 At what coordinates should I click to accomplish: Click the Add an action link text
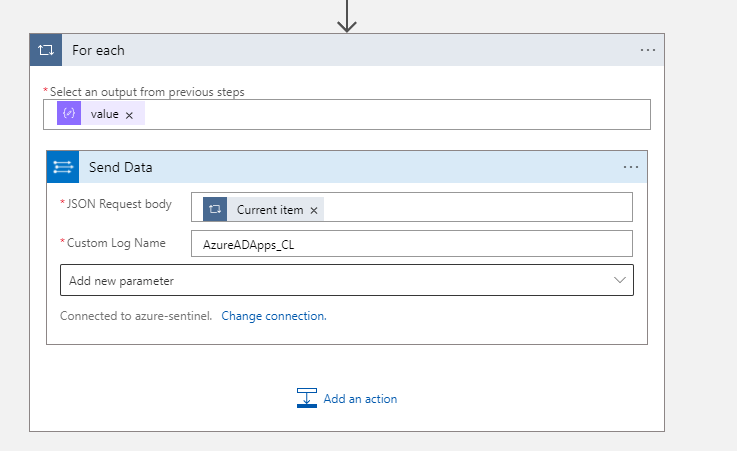pyautogui.click(x=360, y=399)
